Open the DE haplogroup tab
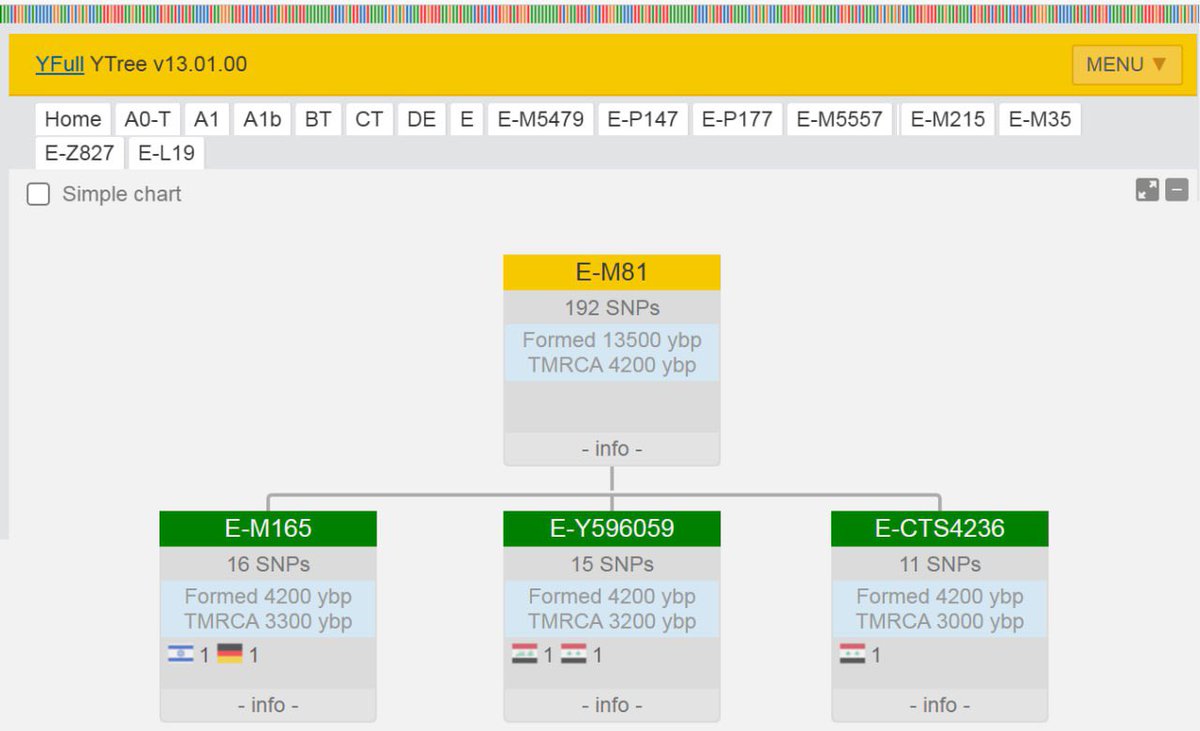This screenshot has height=731, width=1200. click(421, 119)
